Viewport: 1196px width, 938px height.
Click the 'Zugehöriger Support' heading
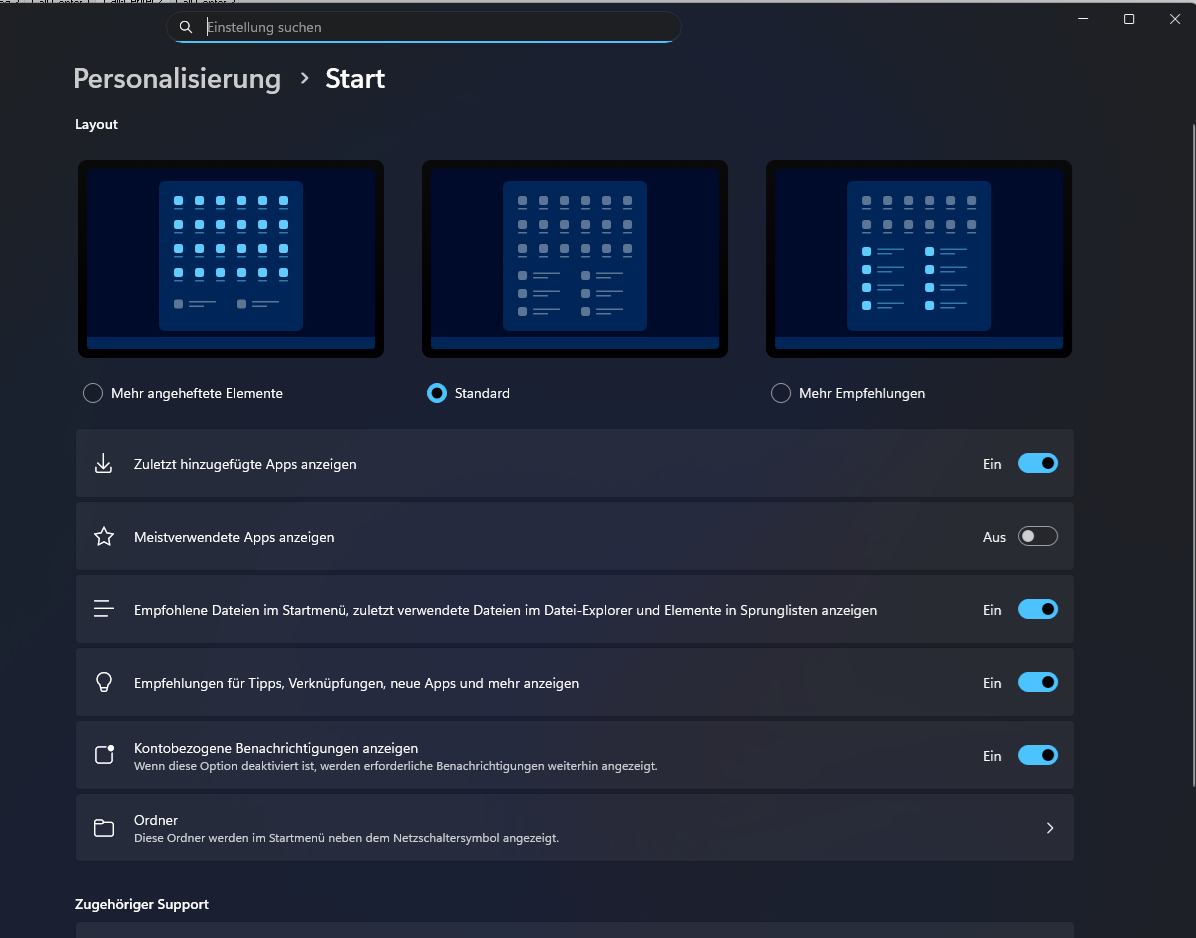point(142,904)
